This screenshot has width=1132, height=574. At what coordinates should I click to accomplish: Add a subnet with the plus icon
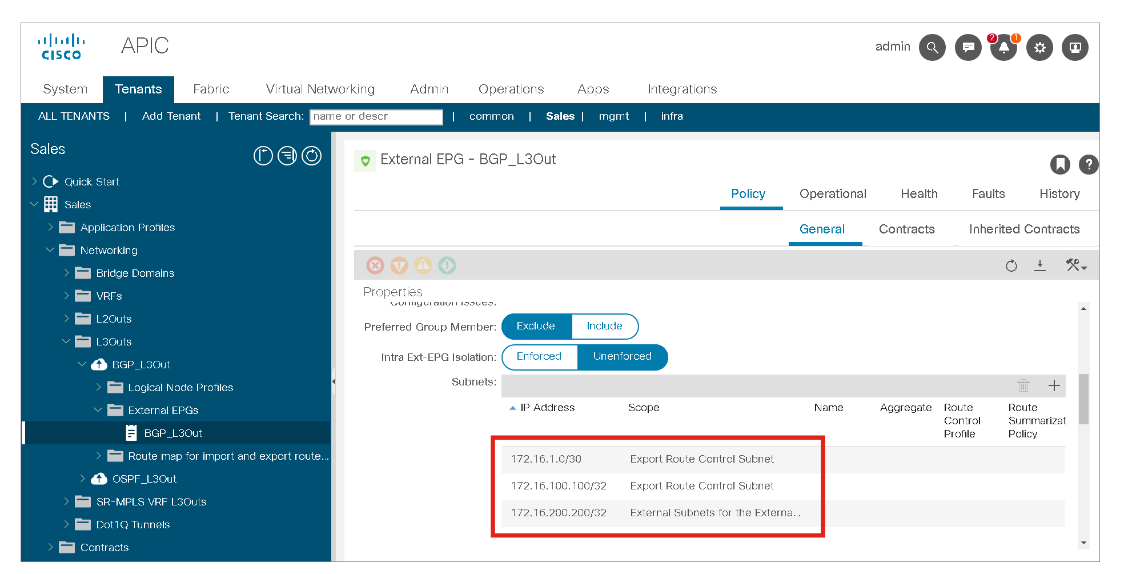click(1053, 385)
